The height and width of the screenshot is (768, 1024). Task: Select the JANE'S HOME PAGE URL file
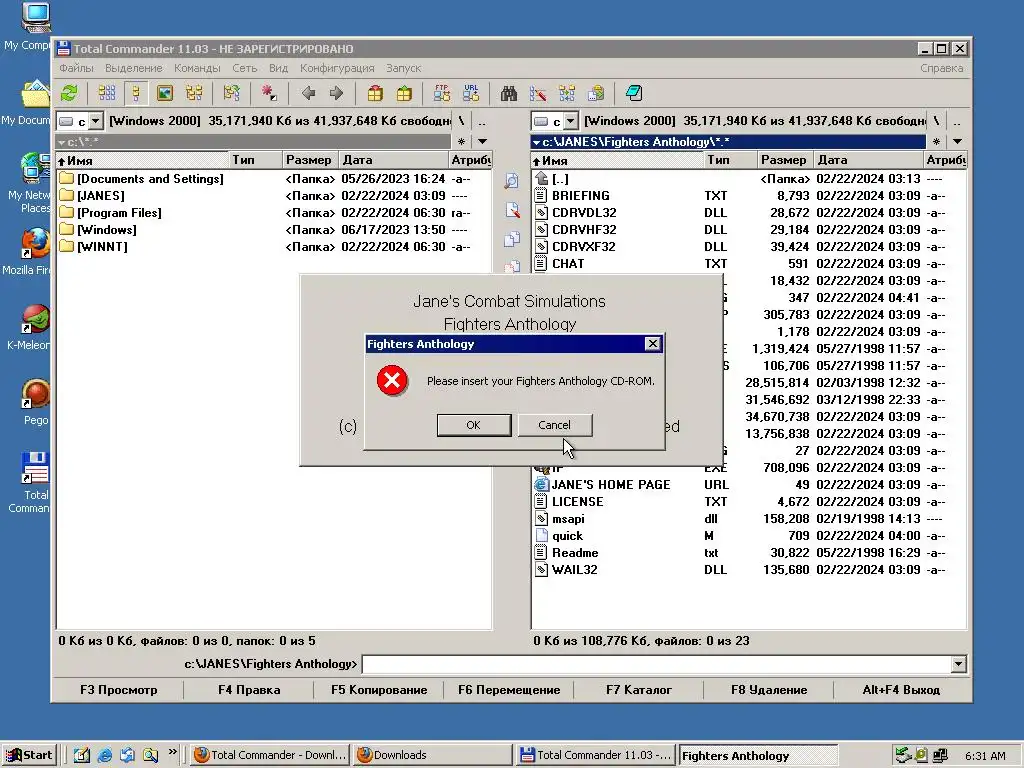748,485
